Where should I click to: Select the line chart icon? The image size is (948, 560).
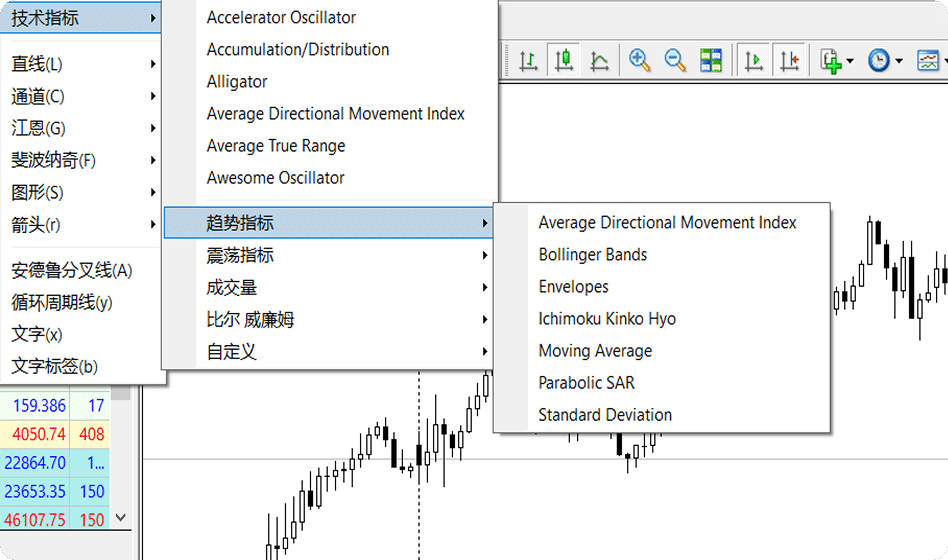pyautogui.click(x=599, y=61)
